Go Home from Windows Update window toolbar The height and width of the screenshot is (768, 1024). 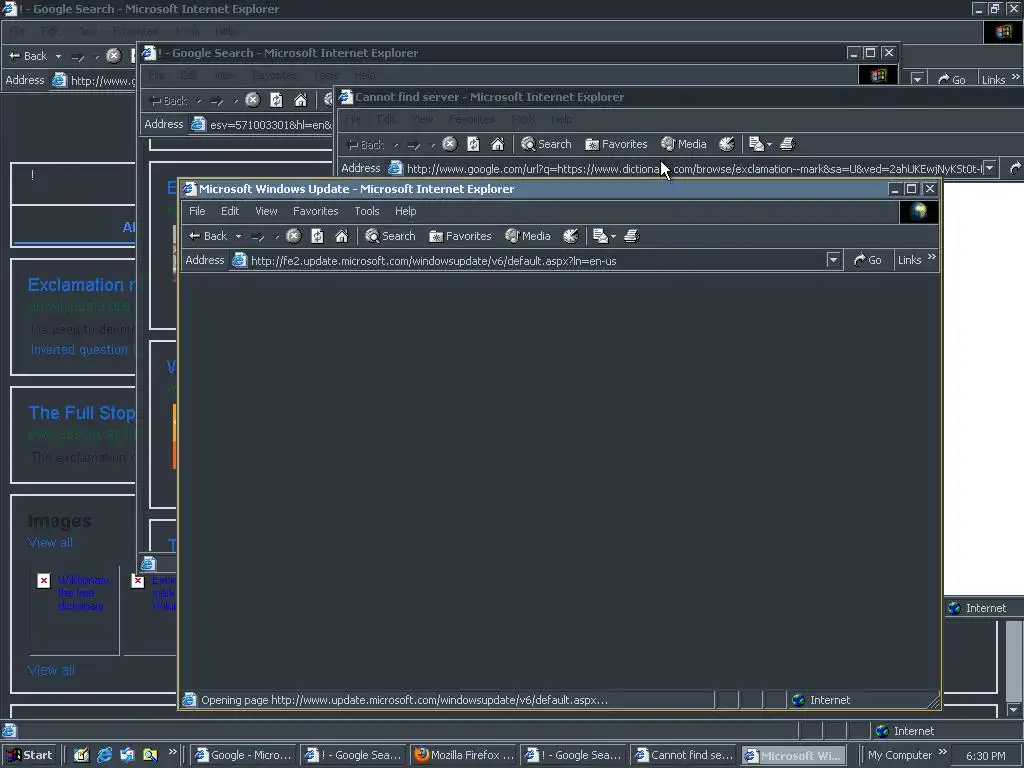coord(342,236)
